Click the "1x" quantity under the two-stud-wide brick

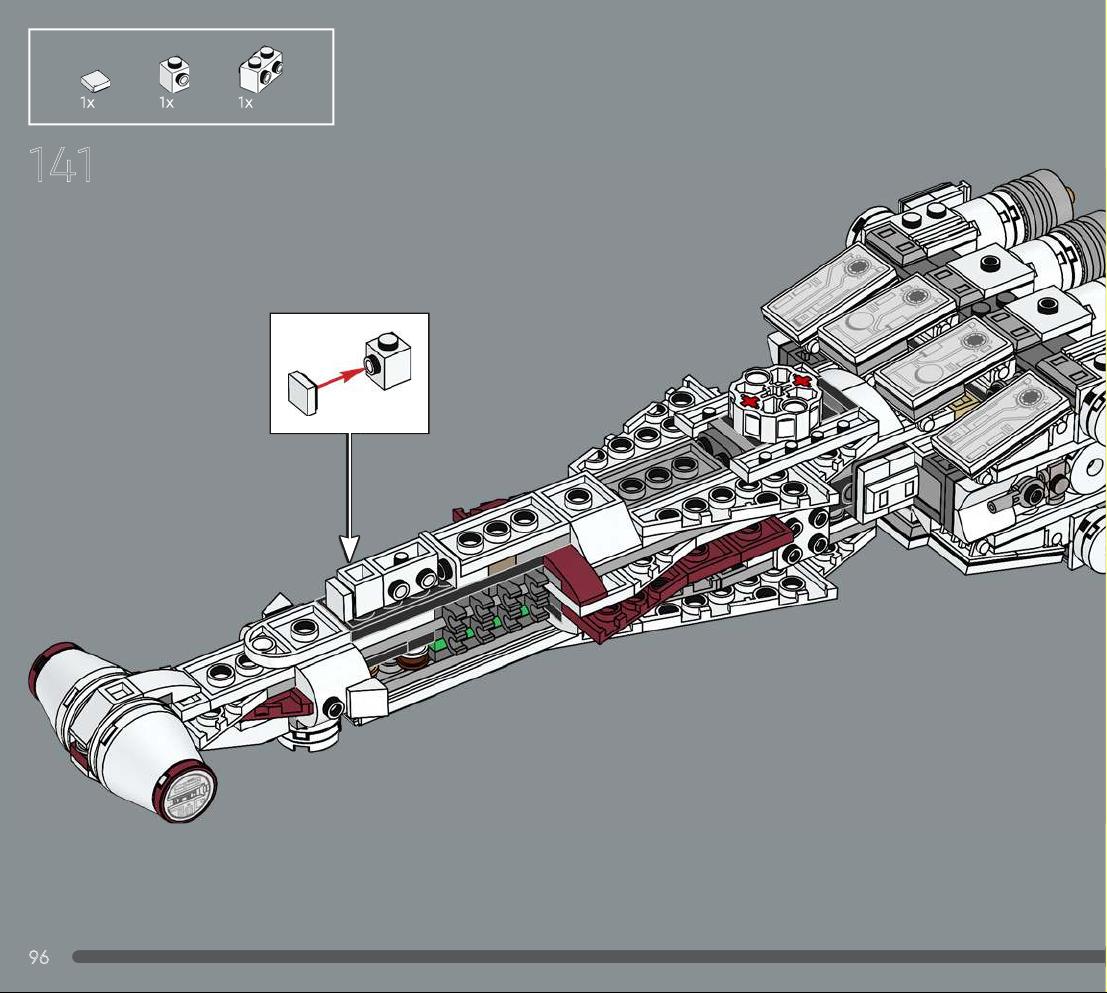pyautogui.click(x=246, y=103)
